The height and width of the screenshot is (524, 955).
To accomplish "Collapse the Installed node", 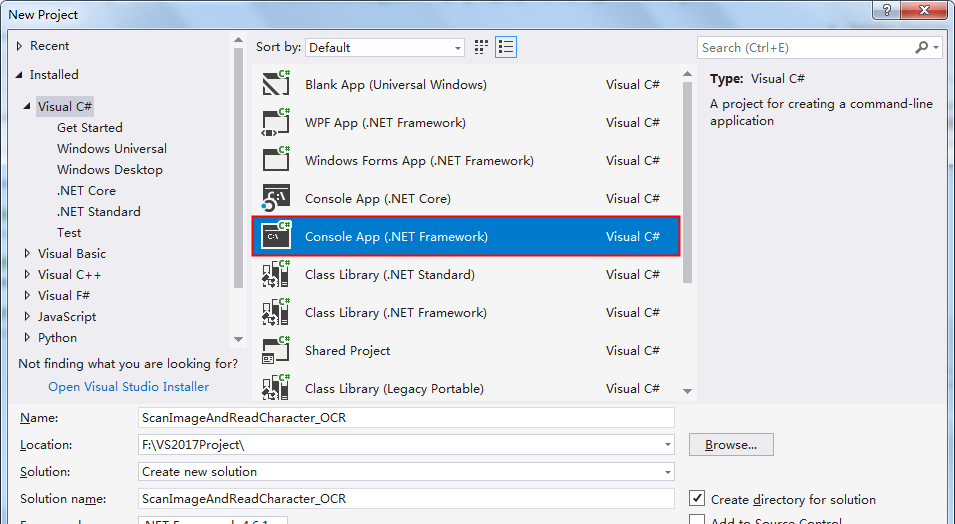I will coord(19,75).
